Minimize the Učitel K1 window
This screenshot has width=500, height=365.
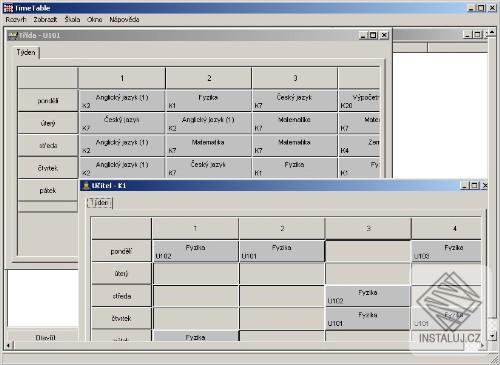pyautogui.click(x=464, y=185)
